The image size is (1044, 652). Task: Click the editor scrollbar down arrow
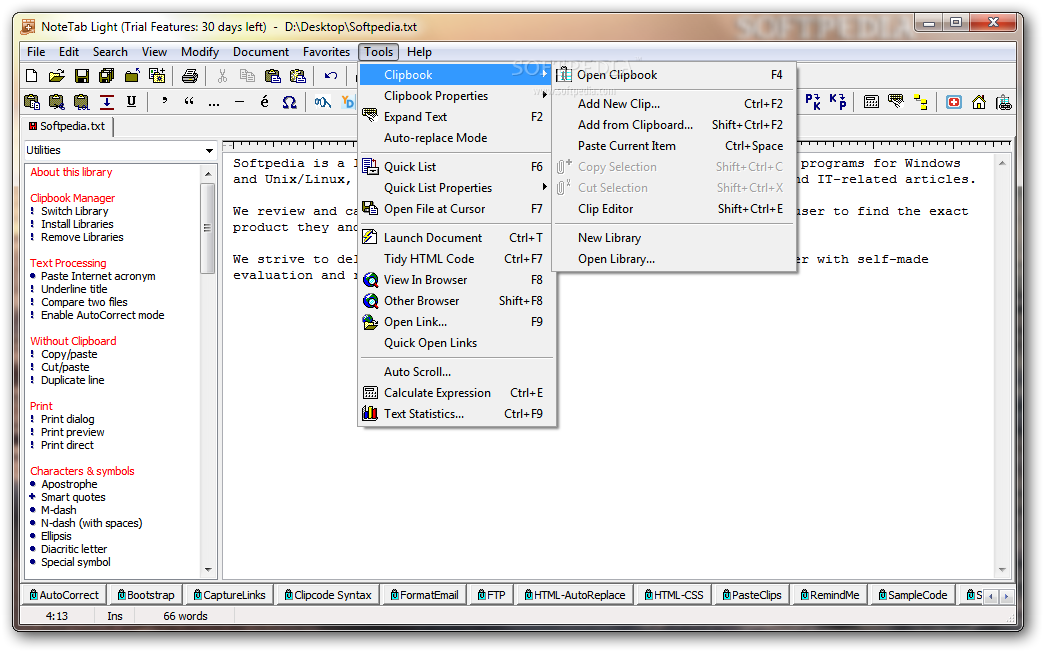1002,569
